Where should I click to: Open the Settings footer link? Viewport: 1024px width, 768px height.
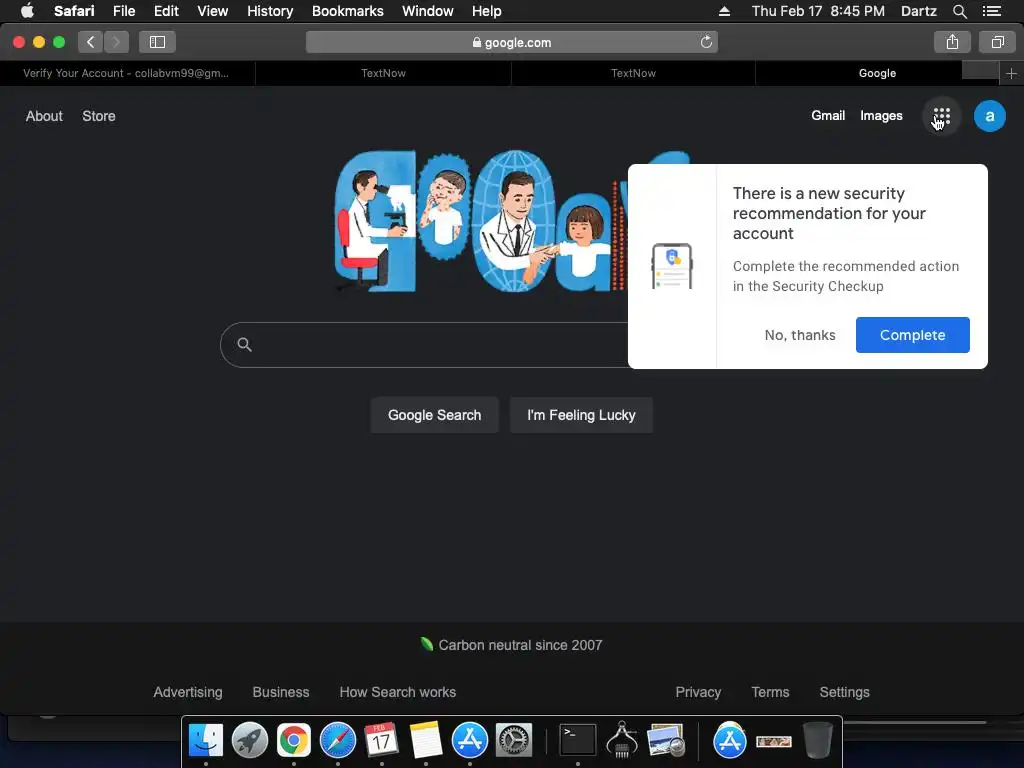click(x=844, y=692)
